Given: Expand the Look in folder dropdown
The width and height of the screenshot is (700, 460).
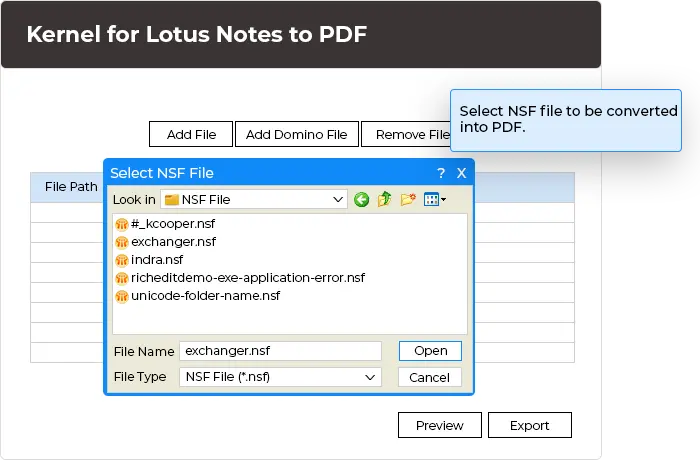Looking at the screenshot, I should tap(338, 200).
